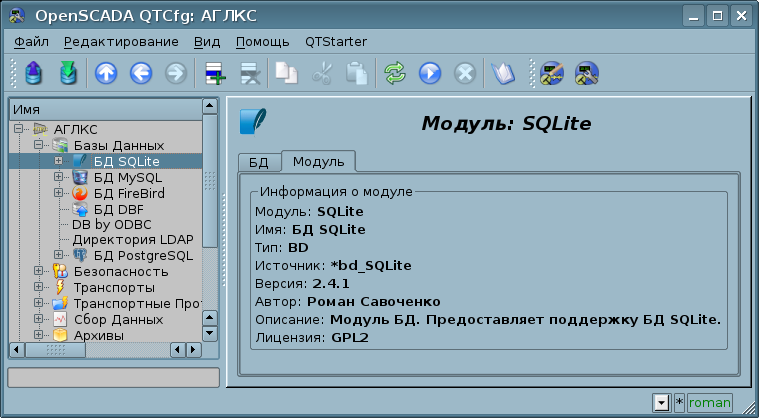Expand the БД FireBird node
Screen dimensions: 759x418
(59, 193)
